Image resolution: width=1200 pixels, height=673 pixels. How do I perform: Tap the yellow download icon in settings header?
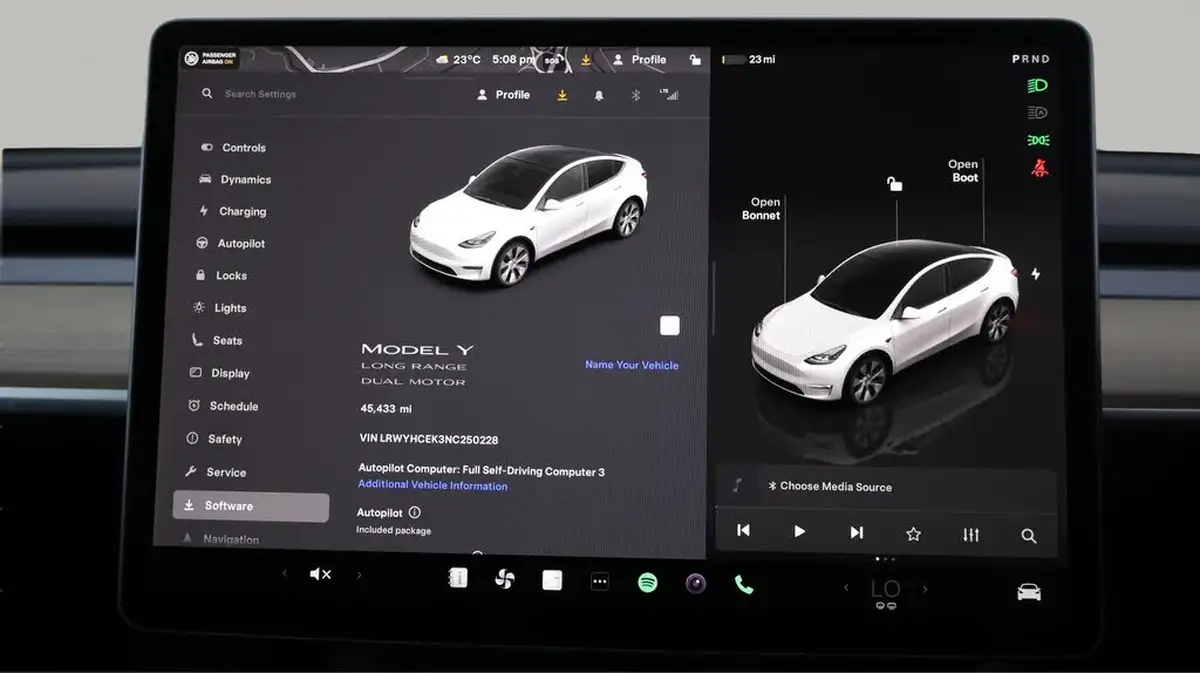(x=562, y=95)
